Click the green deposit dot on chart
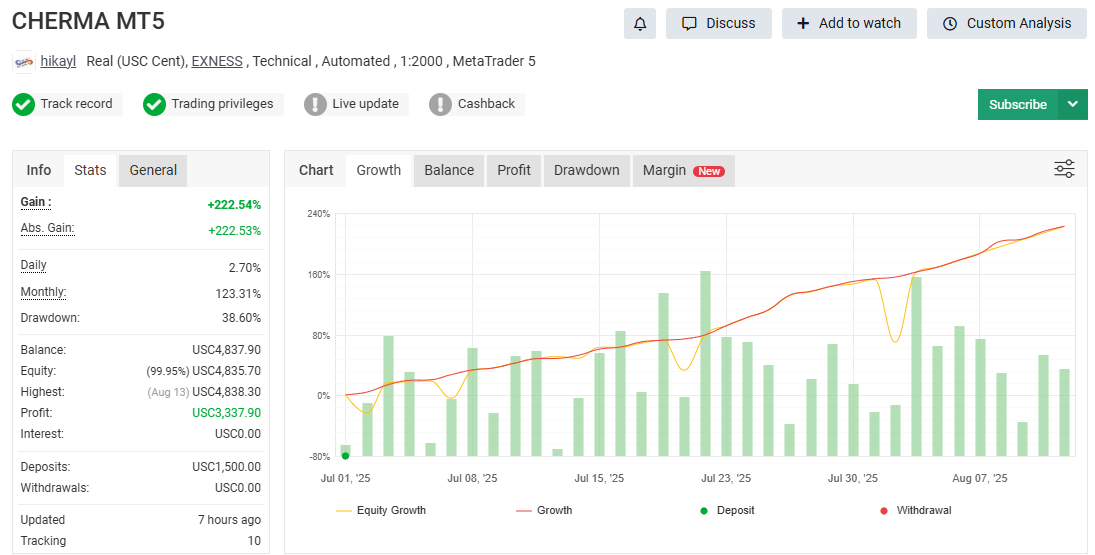The height and width of the screenshot is (555, 1095). pyautogui.click(x=345, y=456)
